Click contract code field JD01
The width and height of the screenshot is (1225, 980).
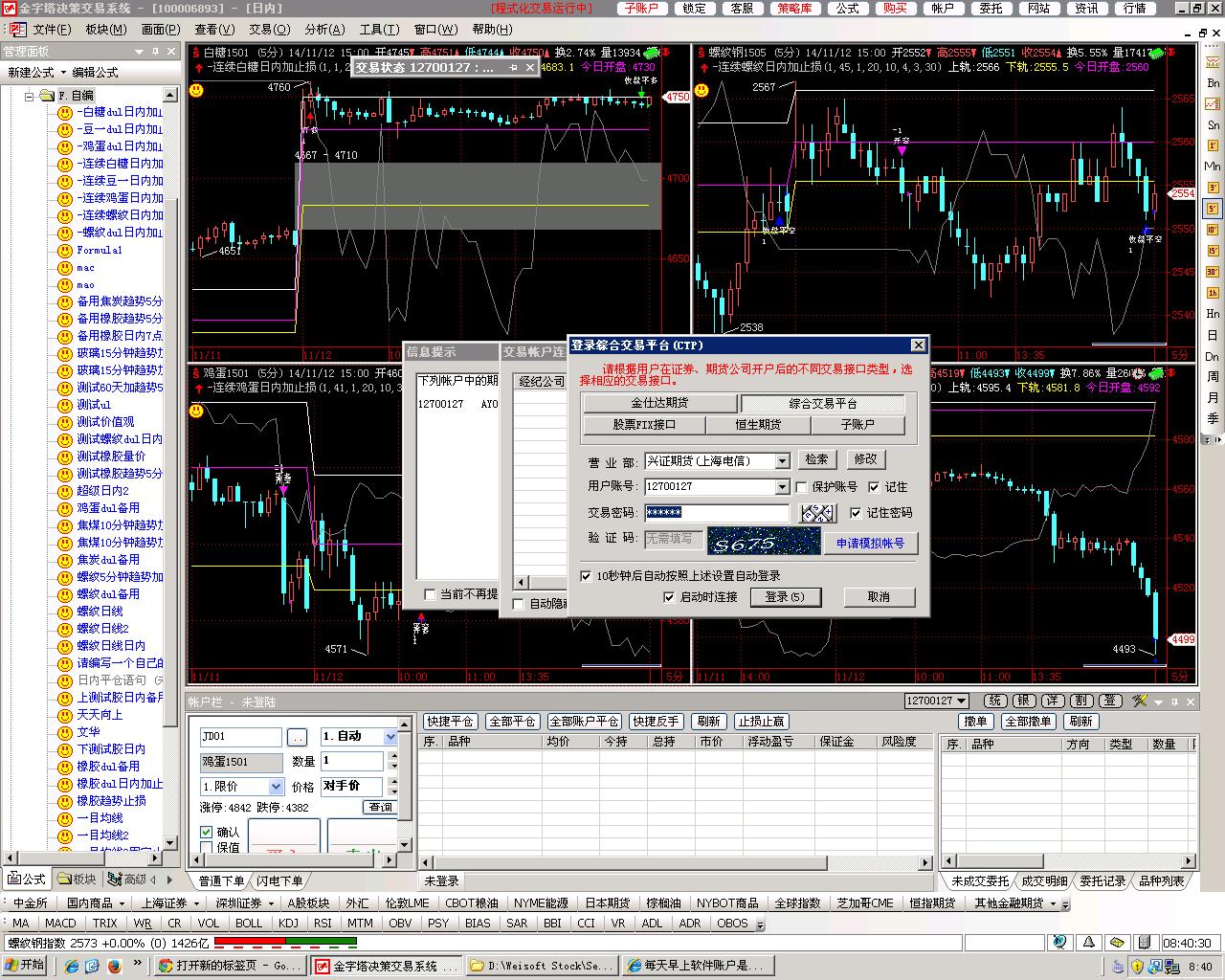(x=240, y=737)
